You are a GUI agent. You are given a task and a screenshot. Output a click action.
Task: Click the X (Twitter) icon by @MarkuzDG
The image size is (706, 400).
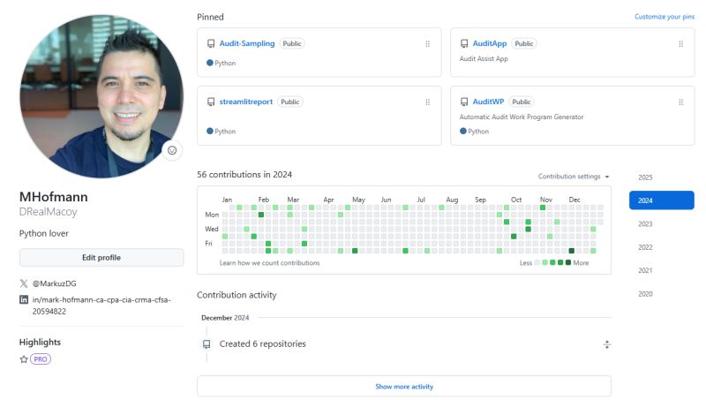point(24,283)
